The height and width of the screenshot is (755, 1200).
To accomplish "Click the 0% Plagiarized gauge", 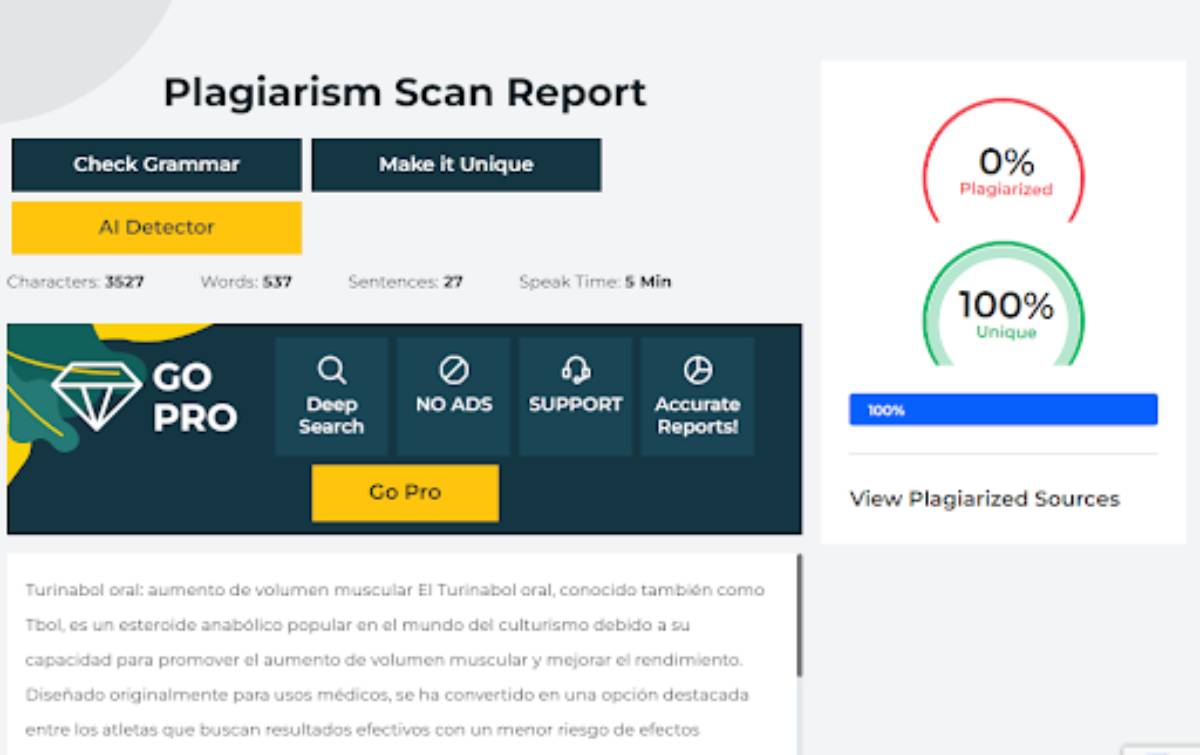I will pyautogui.click(x=1004, y=160).
